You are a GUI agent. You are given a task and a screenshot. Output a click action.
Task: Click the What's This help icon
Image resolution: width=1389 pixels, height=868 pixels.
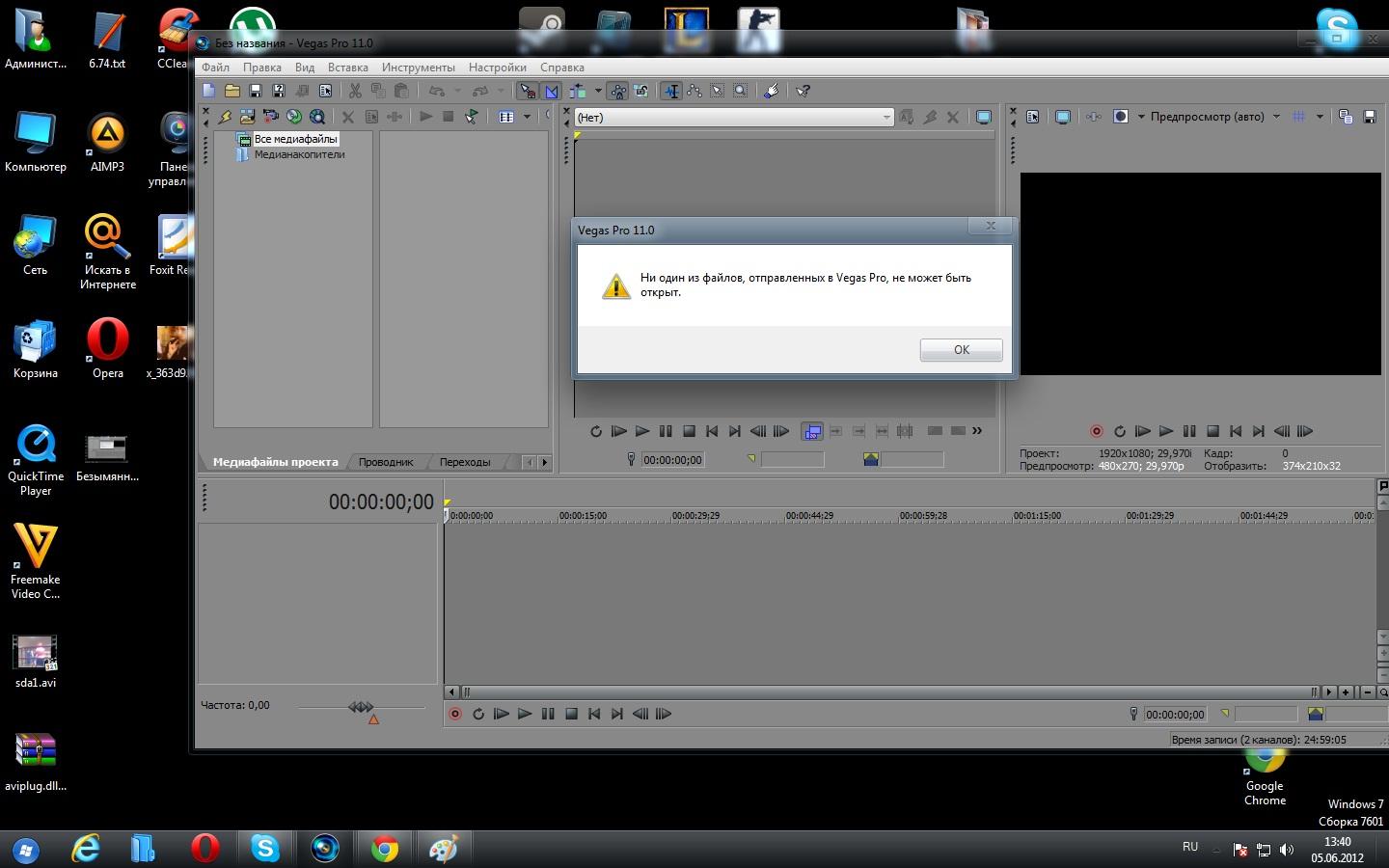point(803,91)
